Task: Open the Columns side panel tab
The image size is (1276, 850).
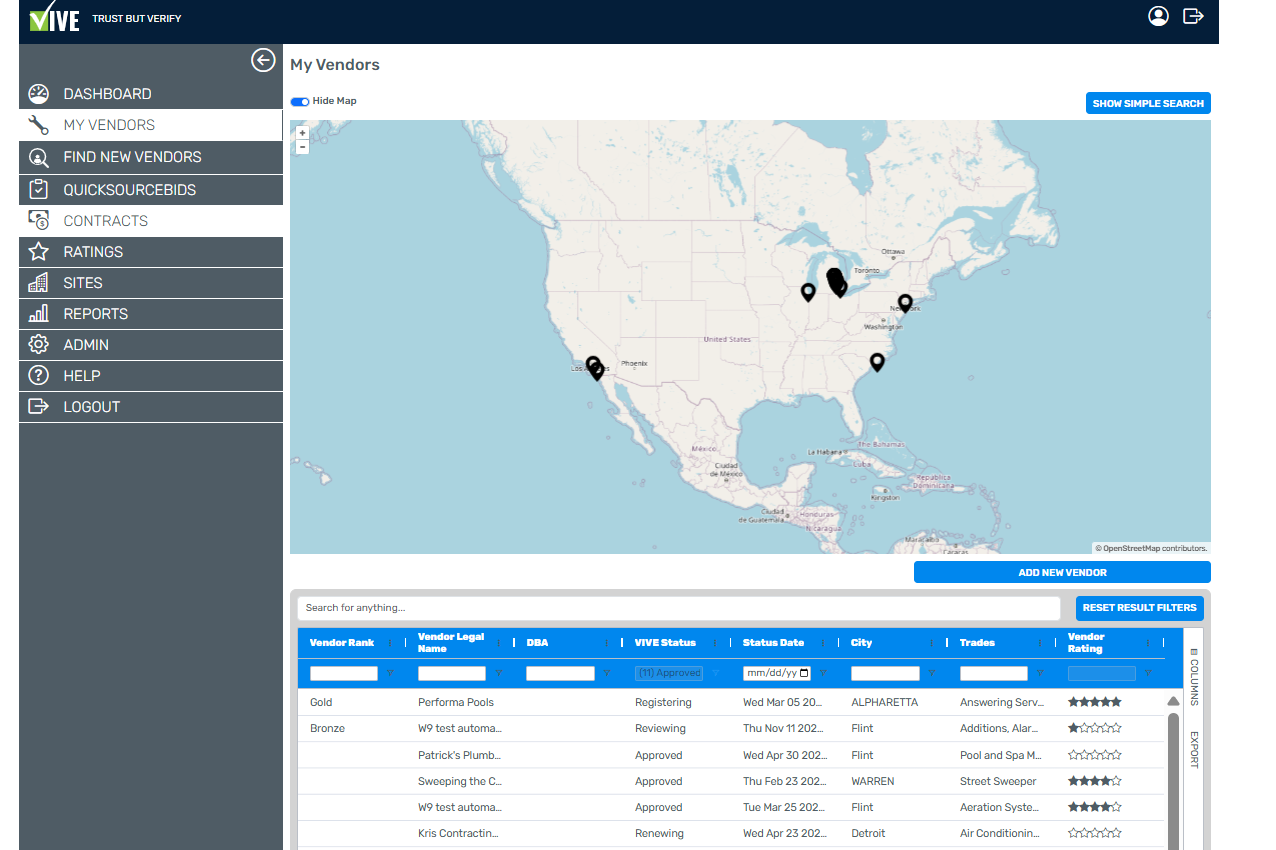Action: point(1194,677)
